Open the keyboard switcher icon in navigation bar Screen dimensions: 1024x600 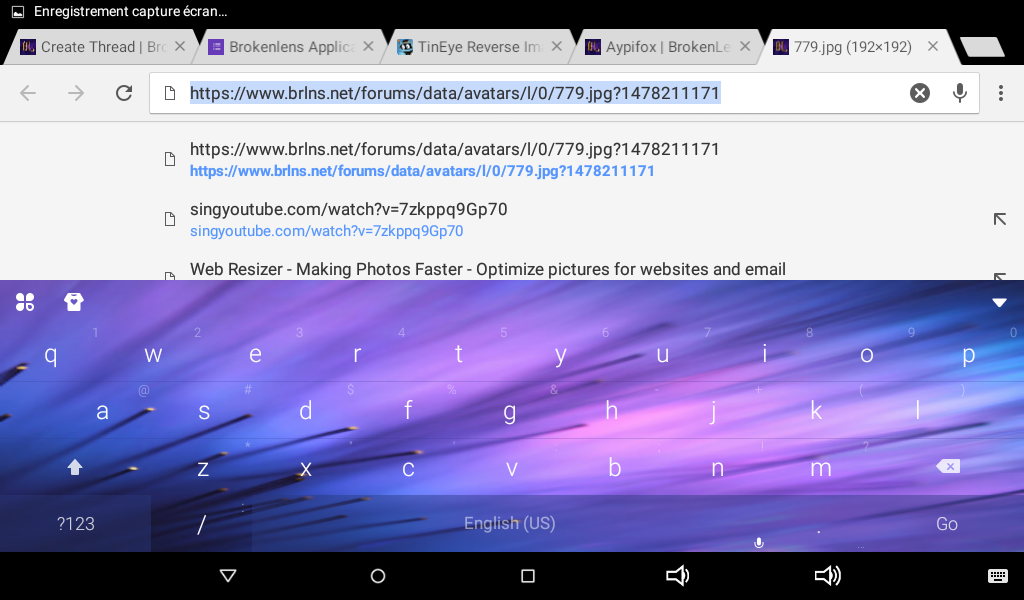click(x=998, y=575)
